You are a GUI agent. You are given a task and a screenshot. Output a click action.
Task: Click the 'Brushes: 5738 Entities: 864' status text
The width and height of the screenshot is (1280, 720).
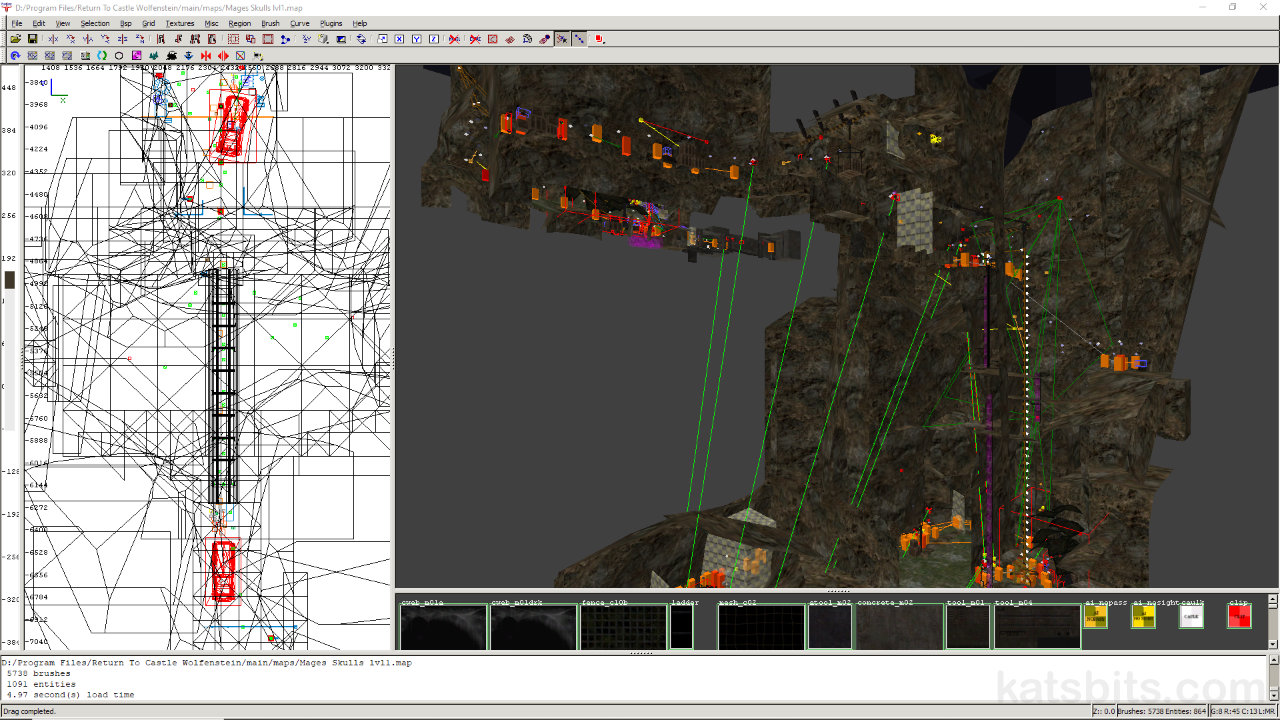(x=1161, y=711)
